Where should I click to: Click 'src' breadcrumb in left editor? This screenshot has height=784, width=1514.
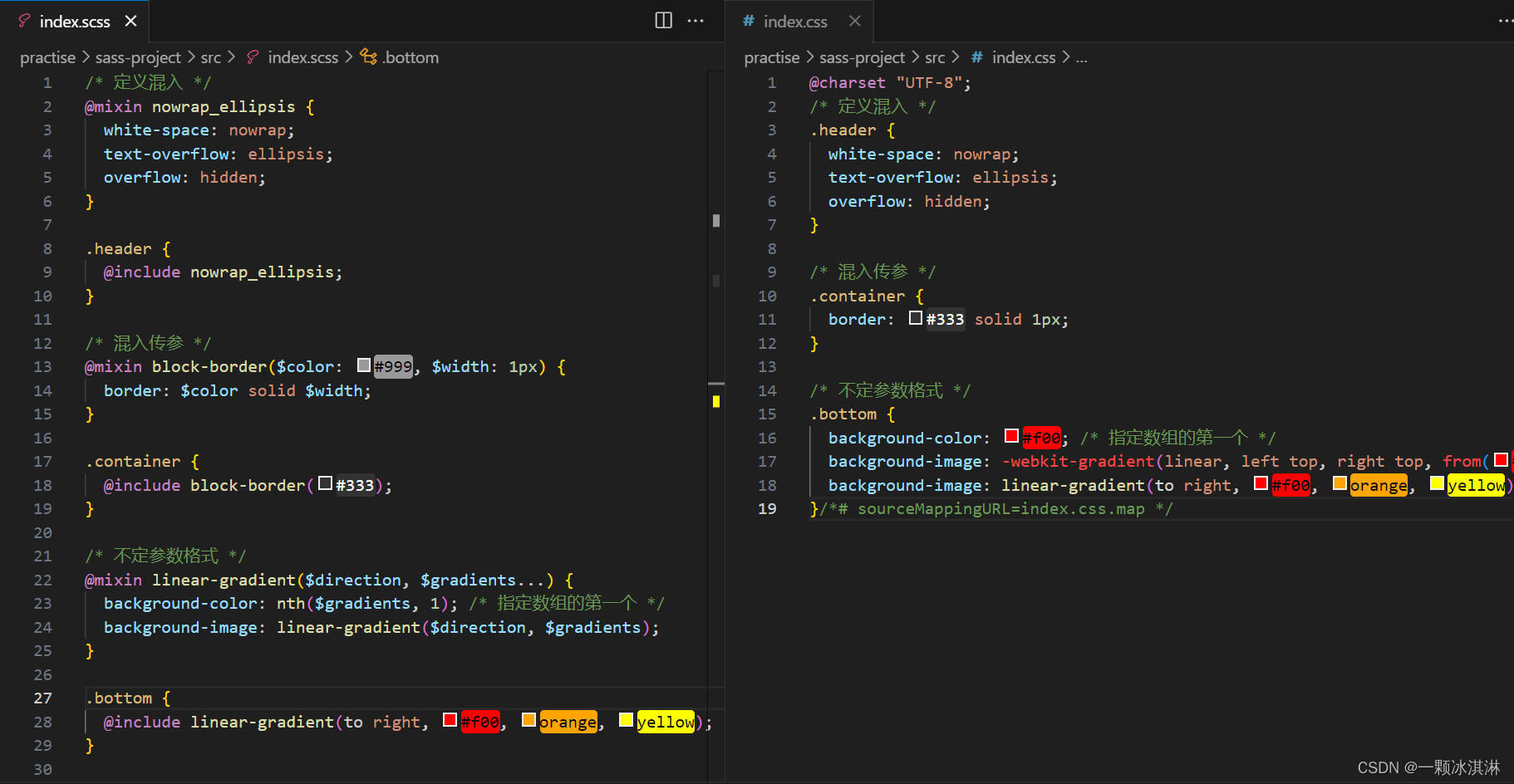[x=211, y=57]
